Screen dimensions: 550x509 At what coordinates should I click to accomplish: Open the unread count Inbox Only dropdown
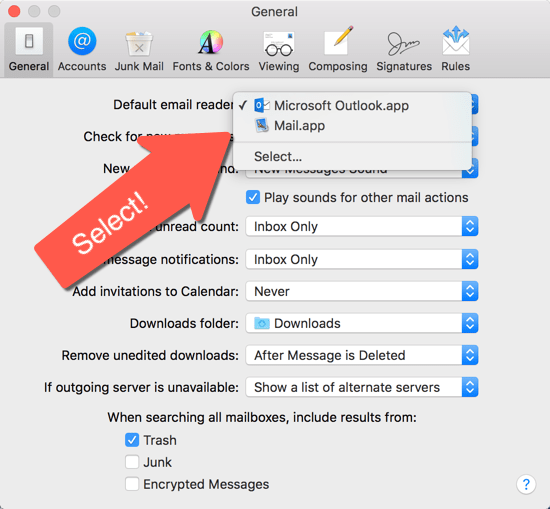click(x=362, y=226)
